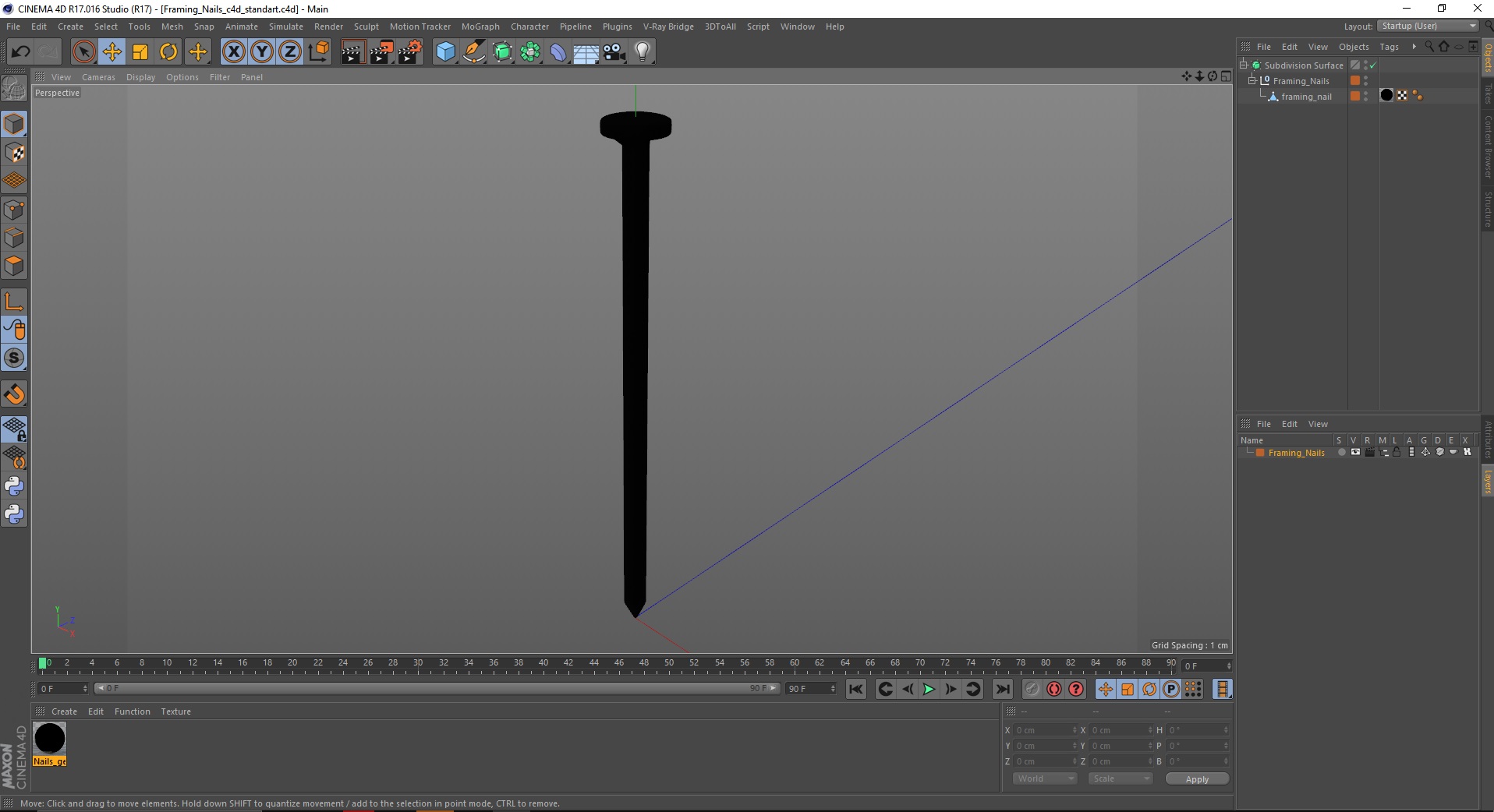Toggle Autokeying button
Viewport: 1494px width, 812px height.
(x=1054, y=689)
